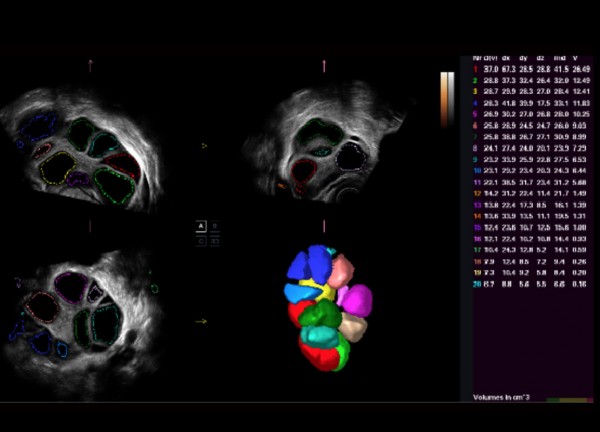Image resolution: width=600 pixels, height=432 pixels.
Task: Click the yellow-outlined follicle in top-left scan
Action: coord(59,166)
